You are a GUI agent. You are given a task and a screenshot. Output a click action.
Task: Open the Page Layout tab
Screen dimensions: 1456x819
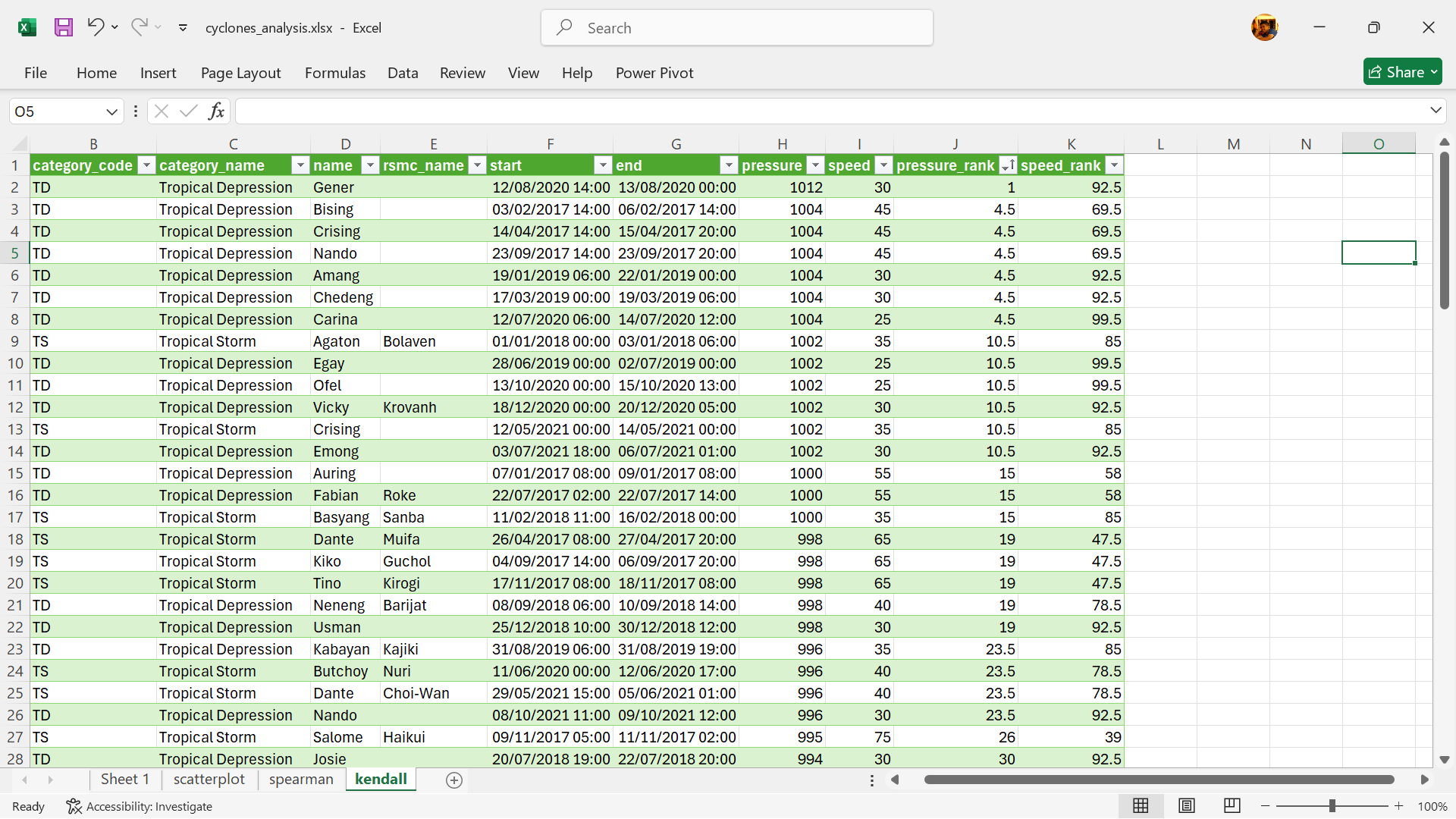pyautogui.click(x=240, y=73)
